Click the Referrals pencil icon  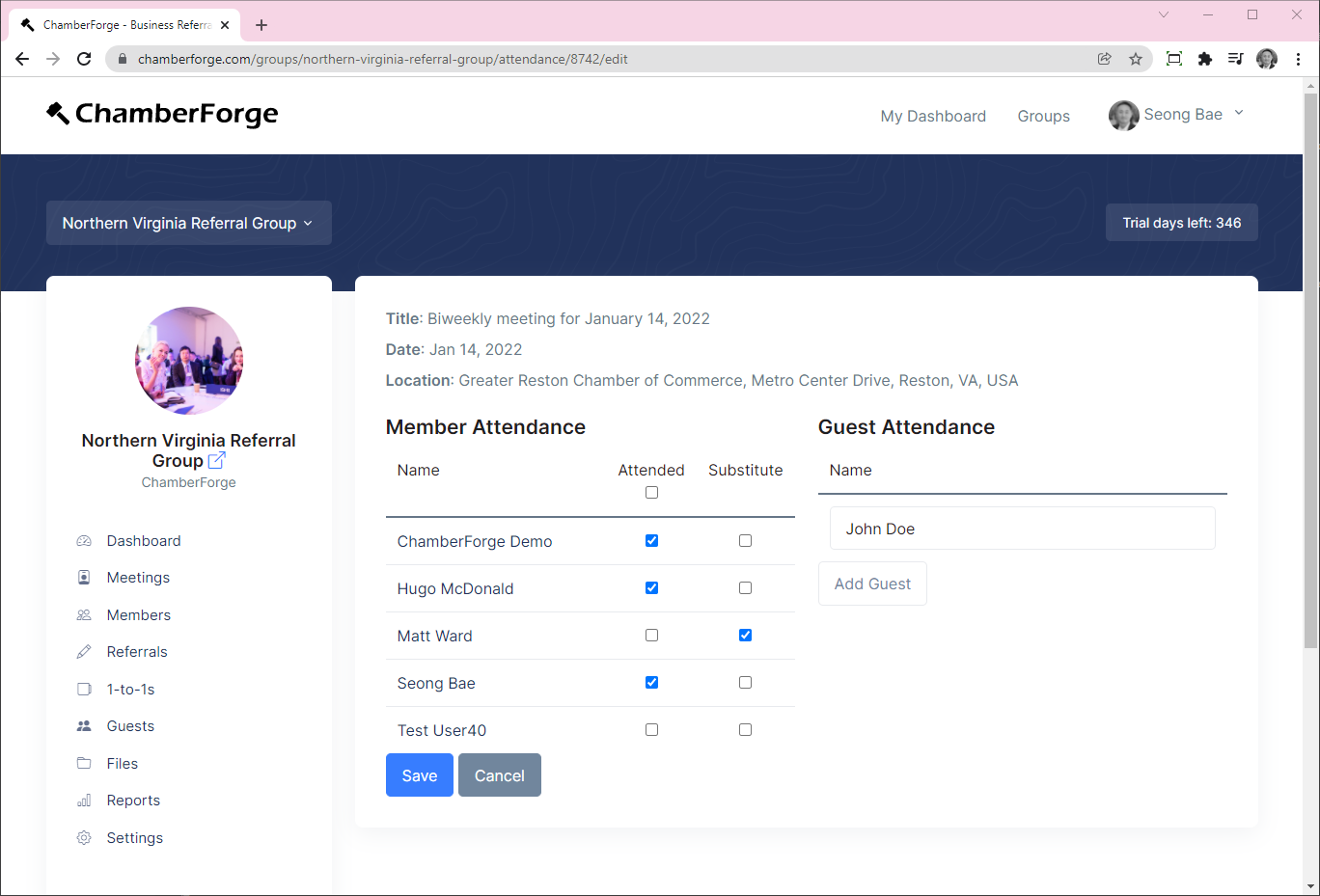coord(84,652)
